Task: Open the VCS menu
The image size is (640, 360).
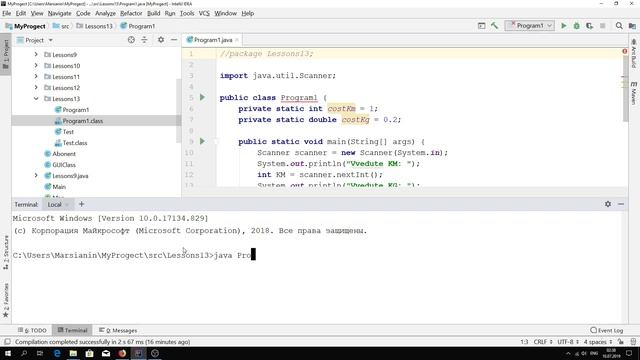Action: (x=204, y=13)
